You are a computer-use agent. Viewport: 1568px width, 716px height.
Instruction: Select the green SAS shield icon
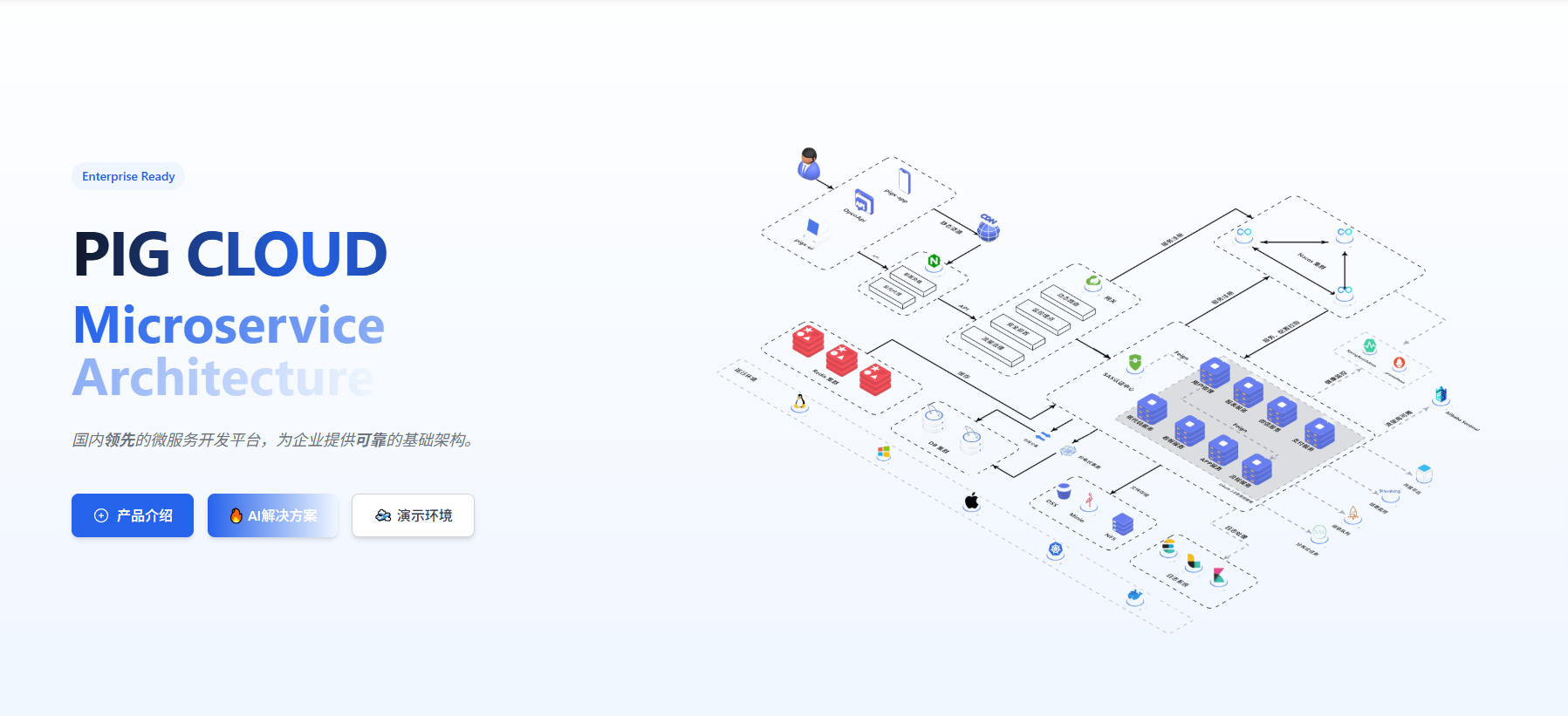click(1134, 361)
